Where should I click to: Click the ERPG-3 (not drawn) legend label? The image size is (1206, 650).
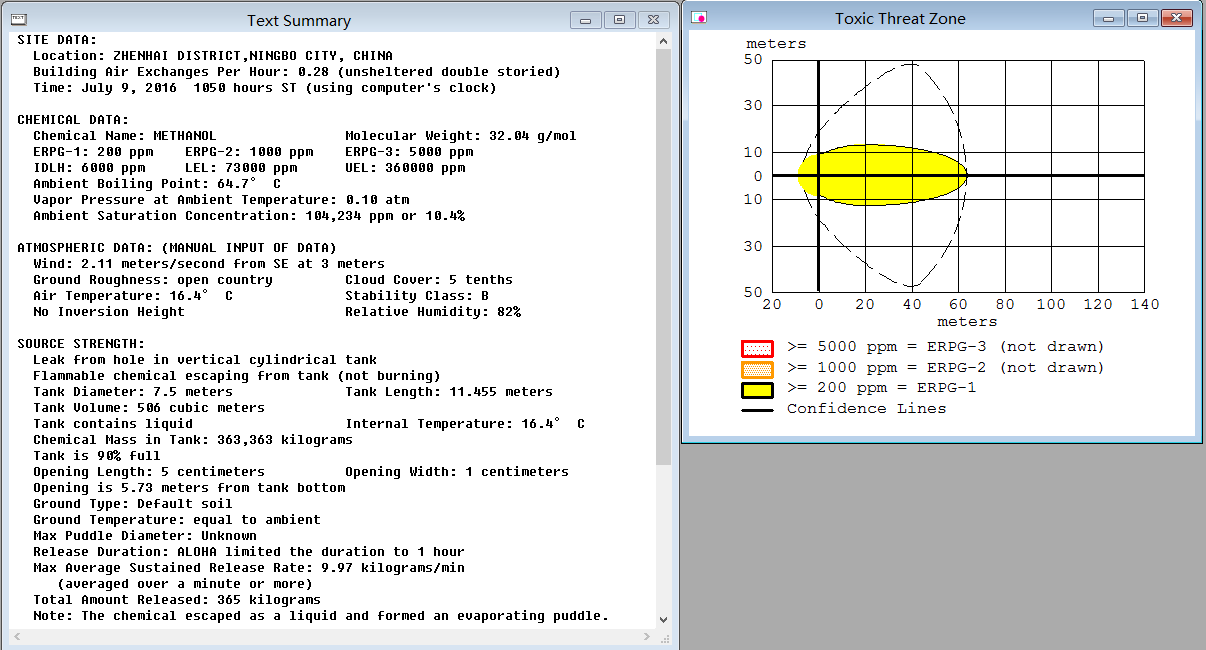coord(946,347)
